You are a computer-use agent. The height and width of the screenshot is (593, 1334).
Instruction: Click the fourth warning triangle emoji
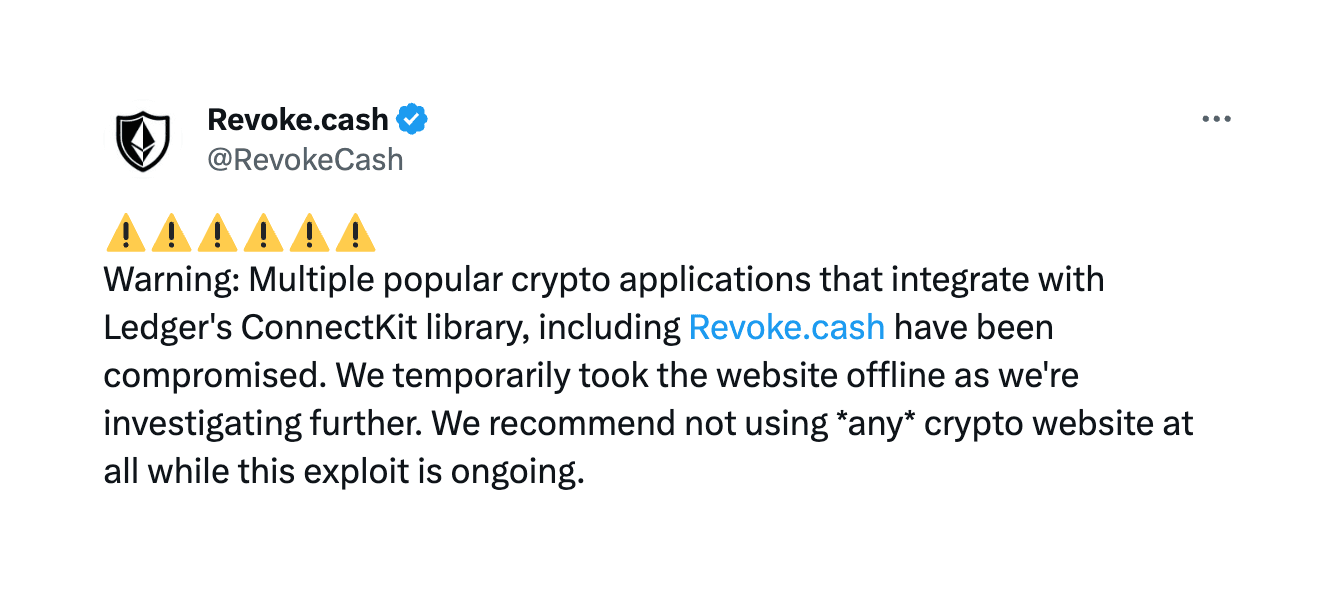point(263,234)
